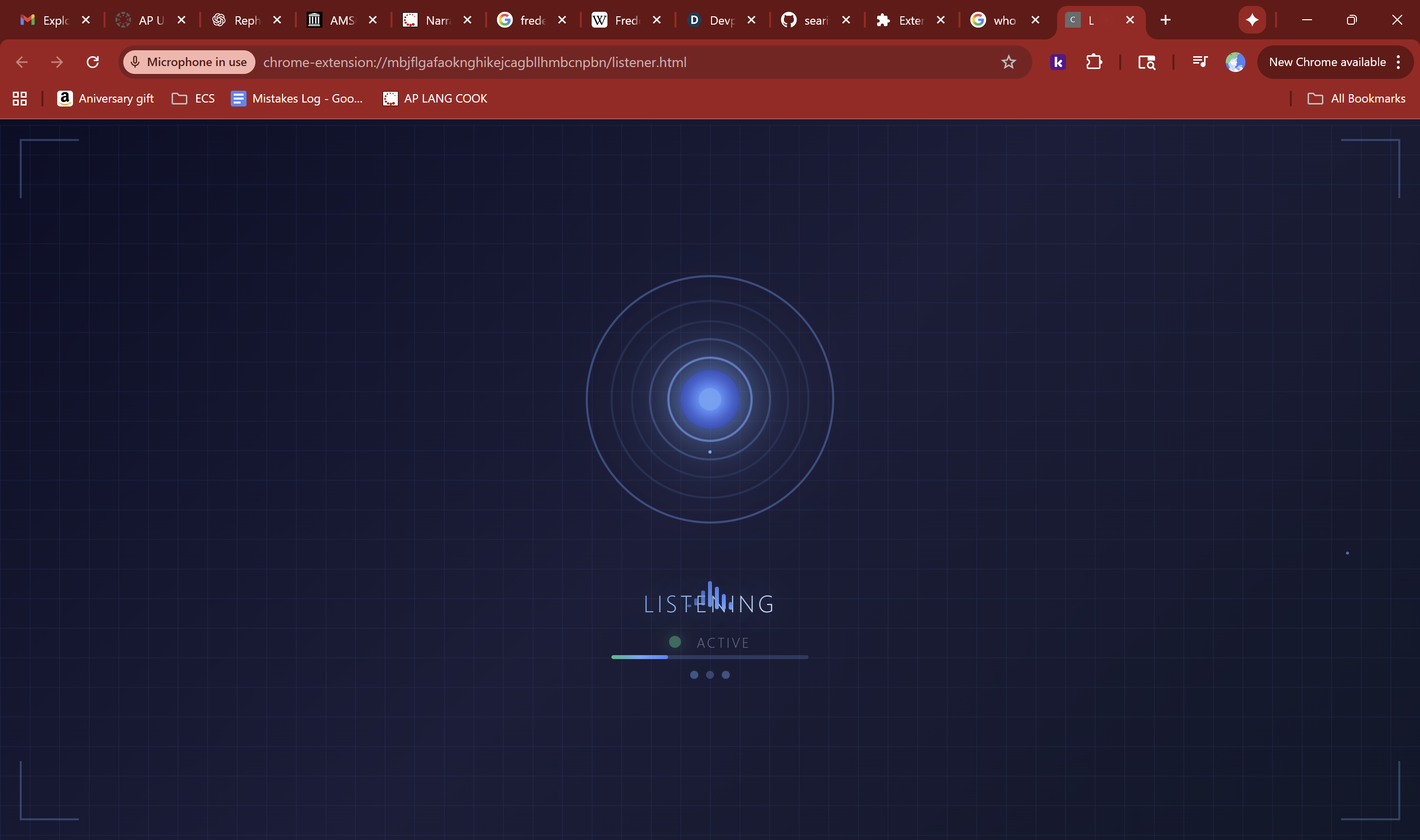Click New Chrome available button
The width and height of the screenshot is (1420, 840).
1327,62
